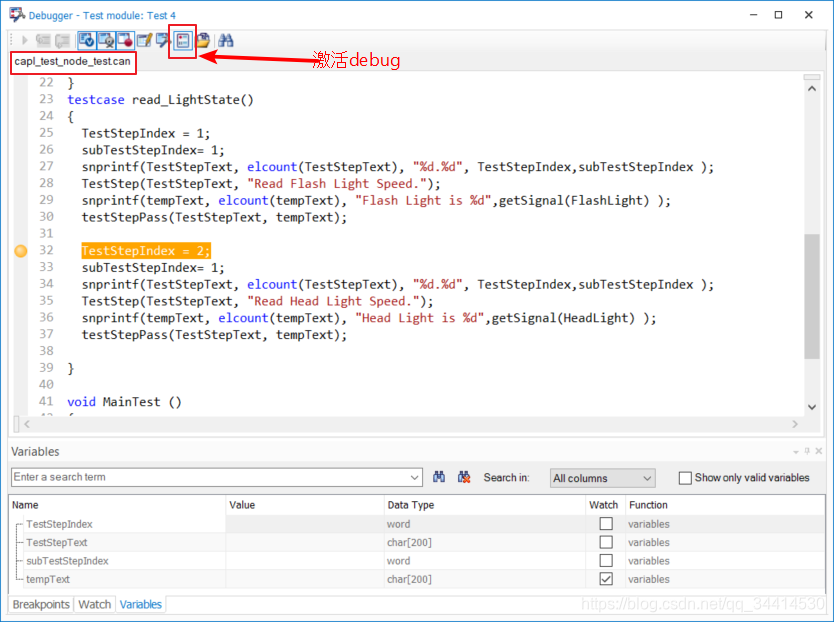This screenshot has width=834, height=622.
Task: Select the subTestStepIndex variable row
Action: [x=418, y=560]
